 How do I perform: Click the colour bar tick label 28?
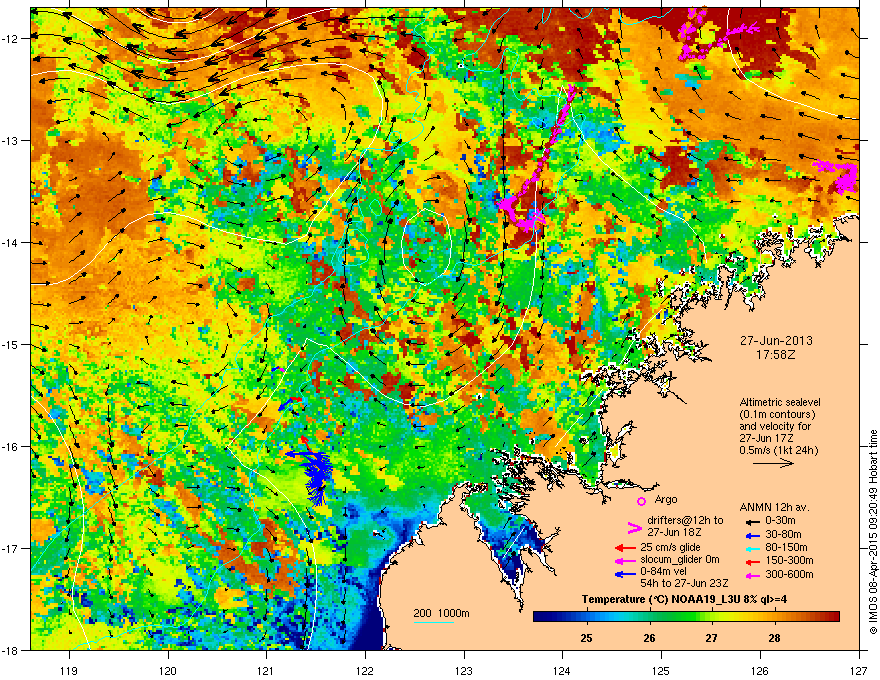[x=774, y=638]
